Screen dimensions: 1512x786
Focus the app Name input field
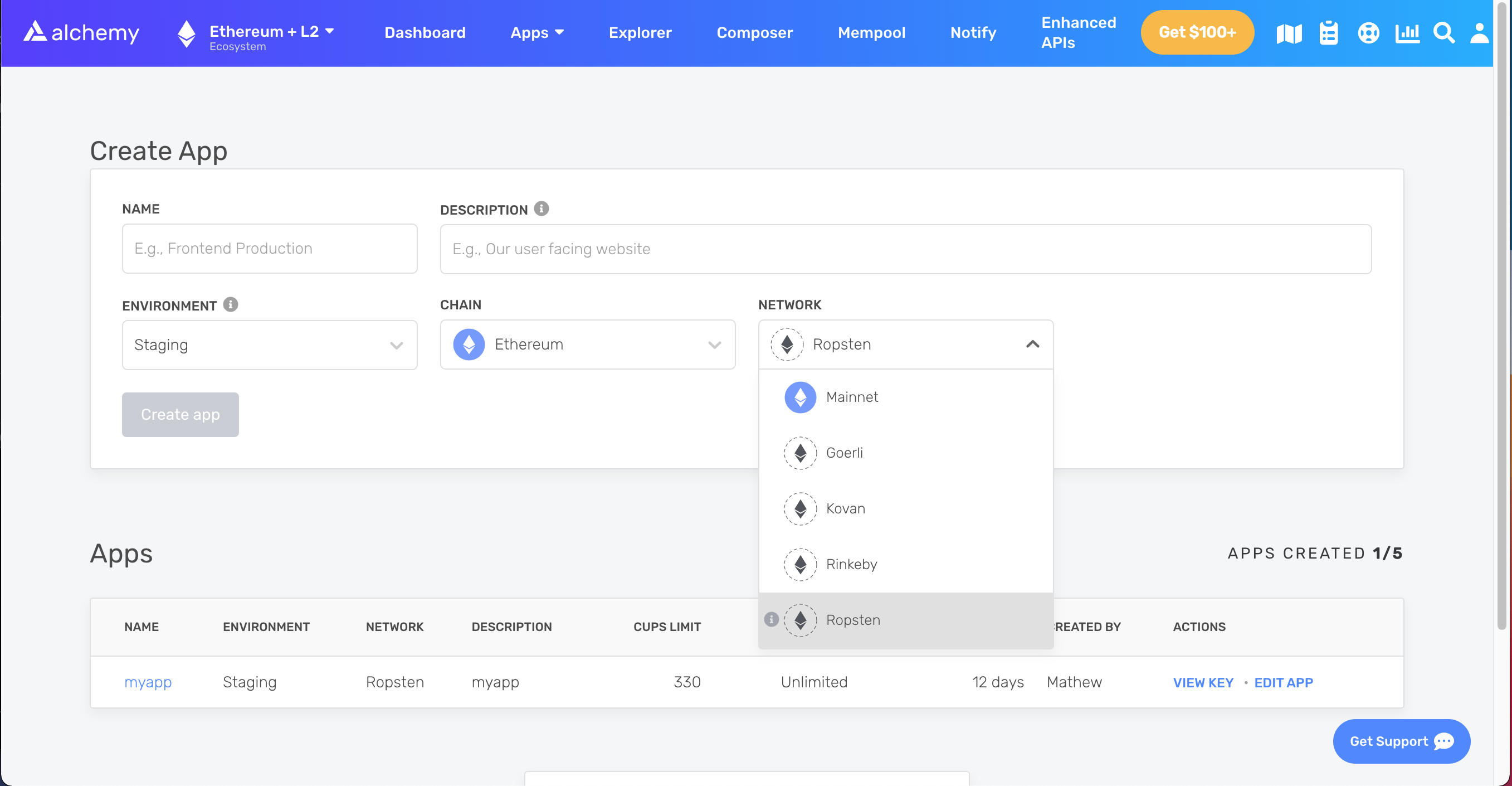270,249
